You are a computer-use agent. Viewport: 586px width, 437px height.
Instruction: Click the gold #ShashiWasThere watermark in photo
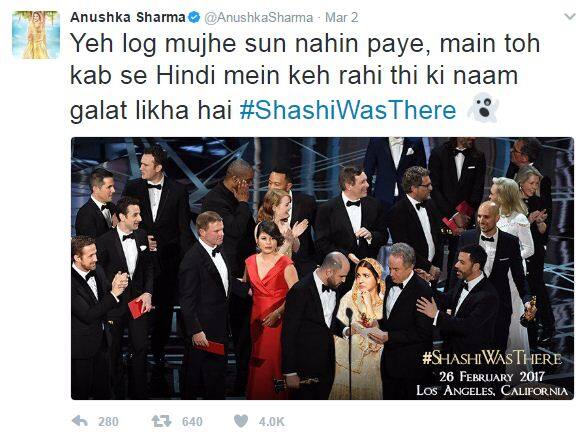click(492, 358)
